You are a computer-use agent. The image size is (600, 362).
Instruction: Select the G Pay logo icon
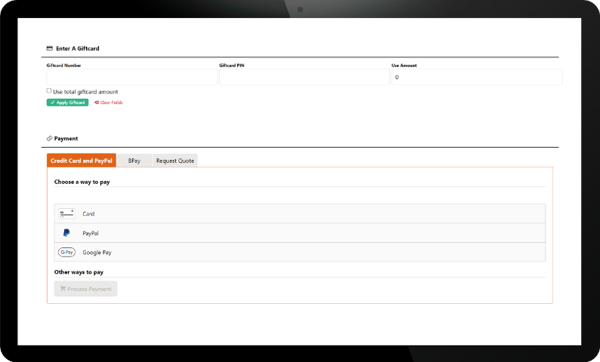click(x=67, y=252)
